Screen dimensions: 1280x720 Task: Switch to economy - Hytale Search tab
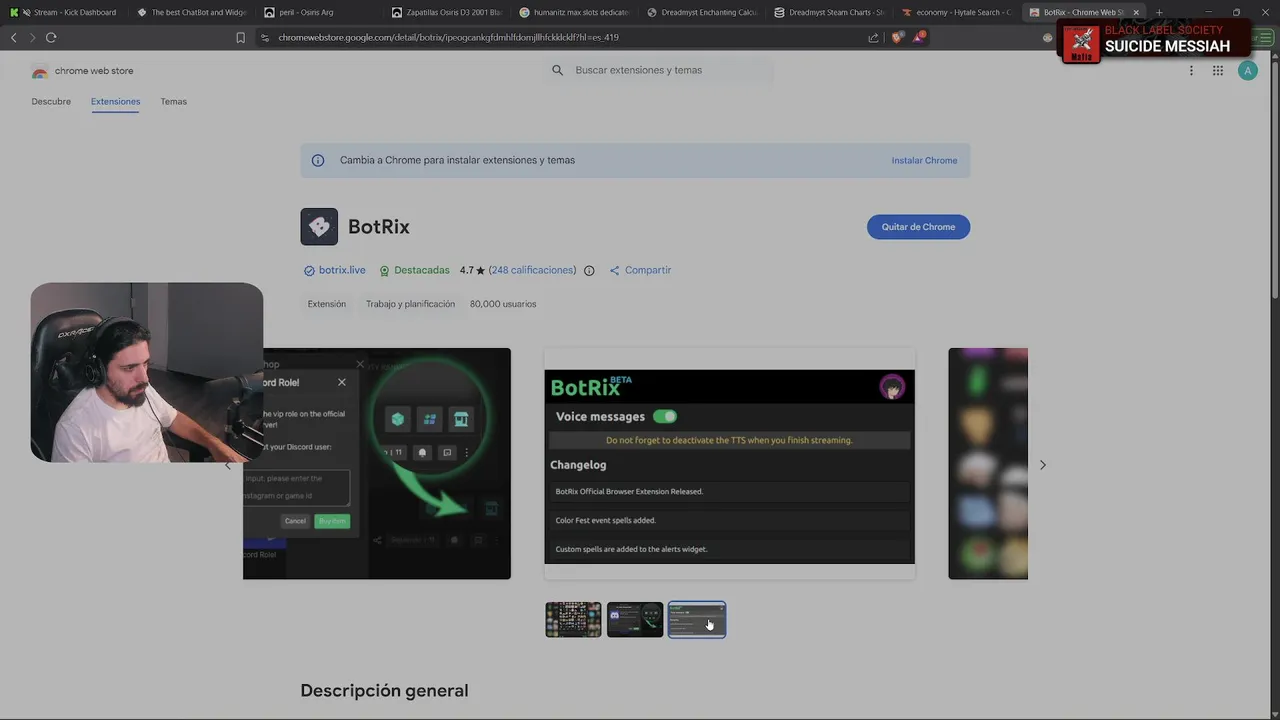(957, 12)
